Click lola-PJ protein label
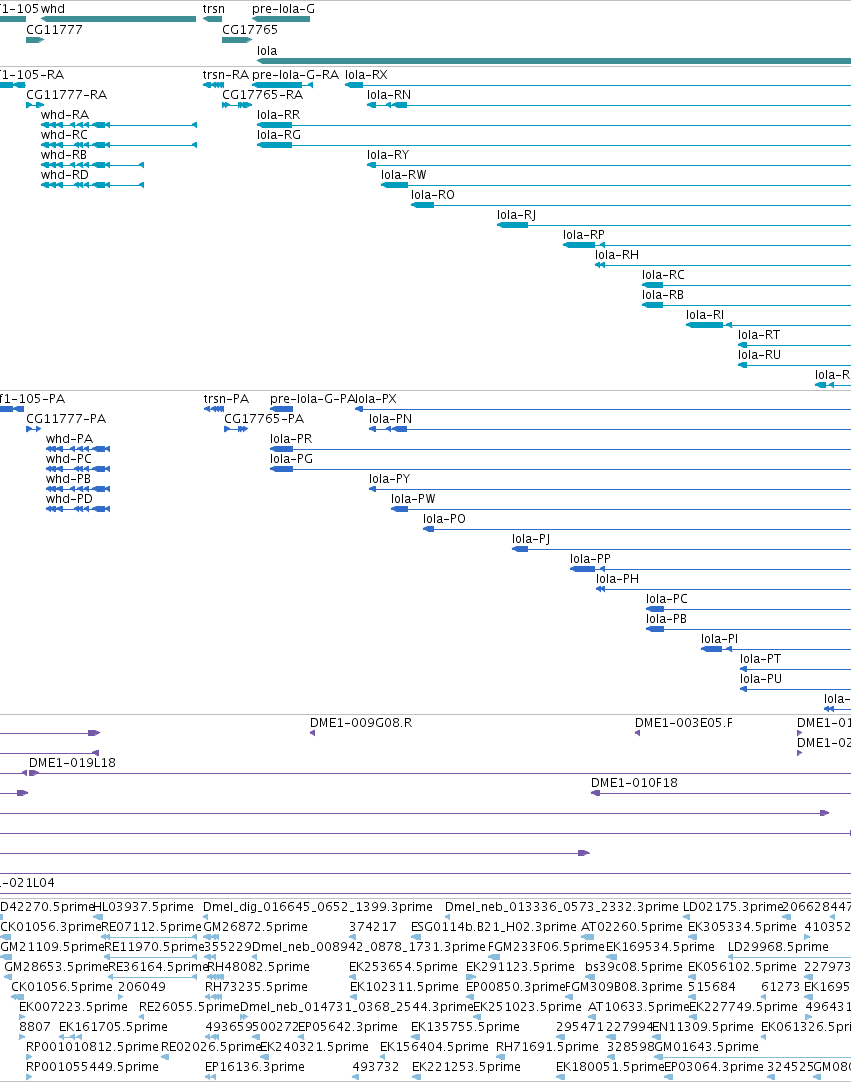This screenshot has height=1082, width=851. coord(531,539)
